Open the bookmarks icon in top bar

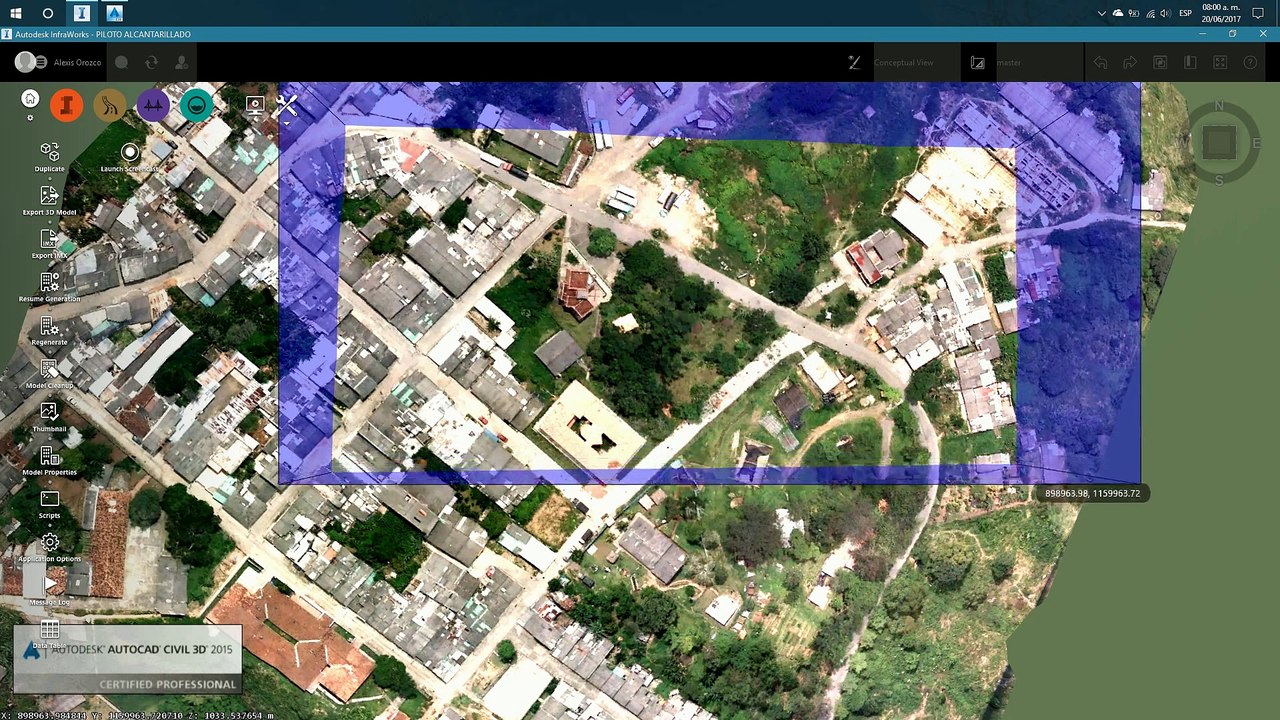[1190, 62]
